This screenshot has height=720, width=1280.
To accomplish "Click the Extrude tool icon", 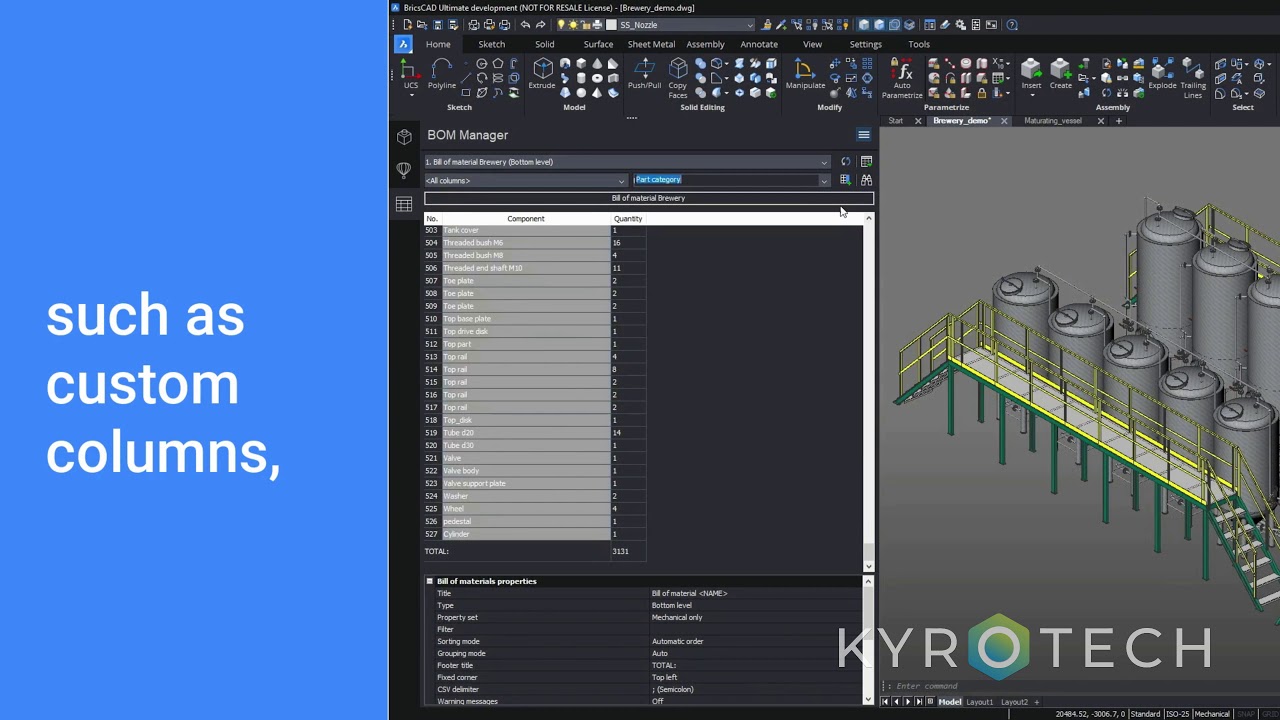I will [x=542, y=73].
